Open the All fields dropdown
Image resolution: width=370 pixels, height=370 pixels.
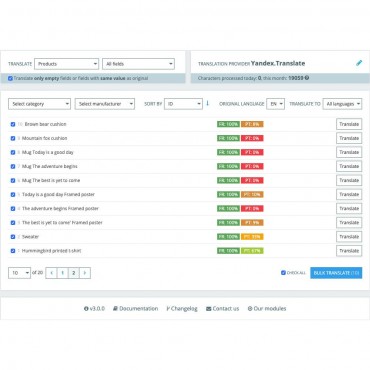pos(138,64)
